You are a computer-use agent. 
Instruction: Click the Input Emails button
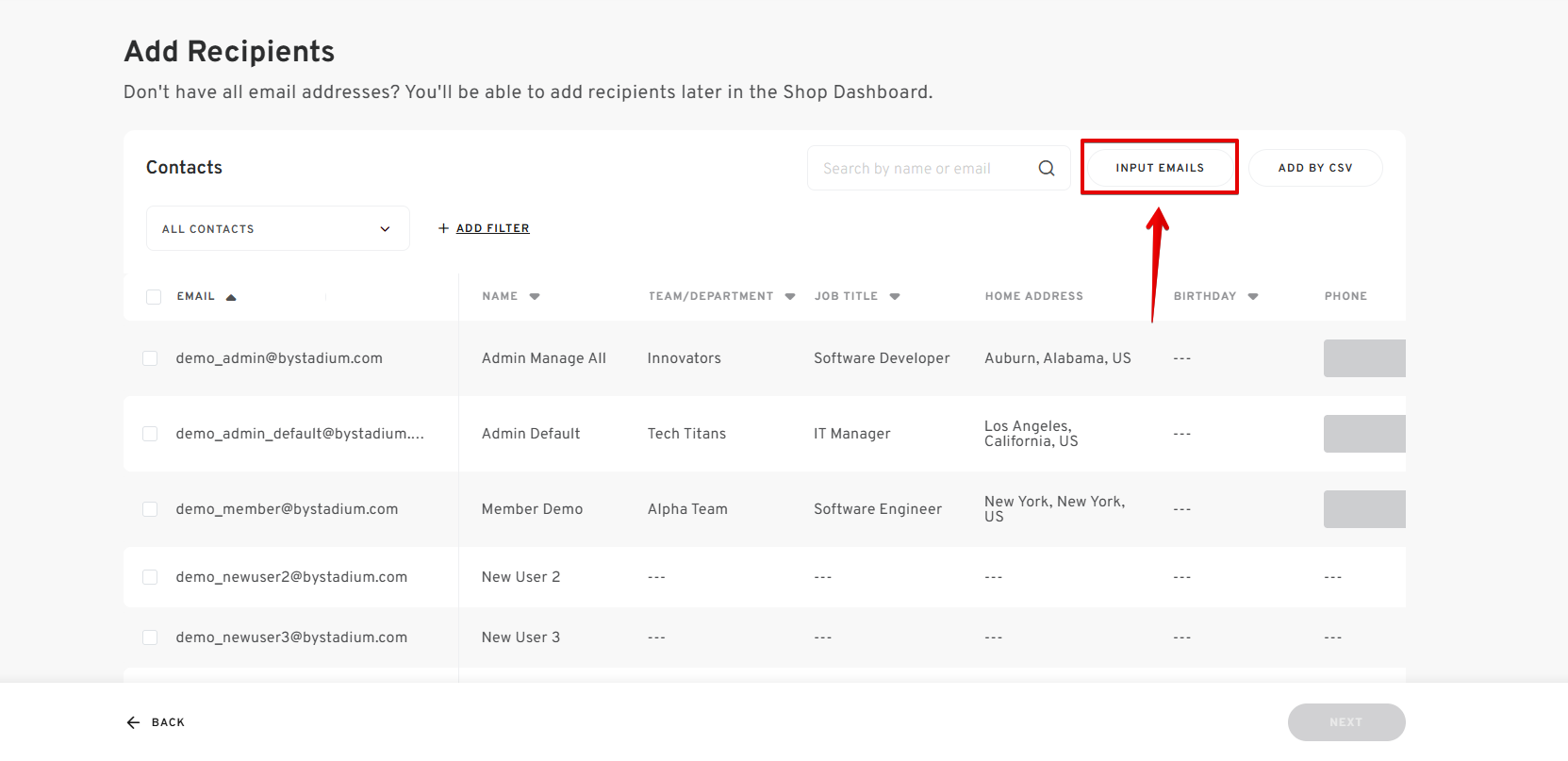(x=1160, y=168)
